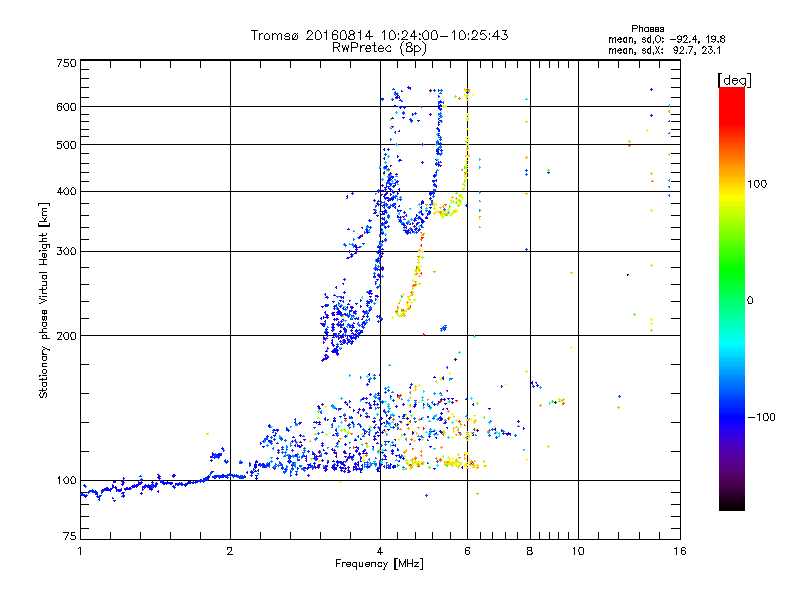Image resolution: width=800 pixels, height=600 pixels.
Task: Click the colorbar label '100'
Action: (x=757, y=184)
